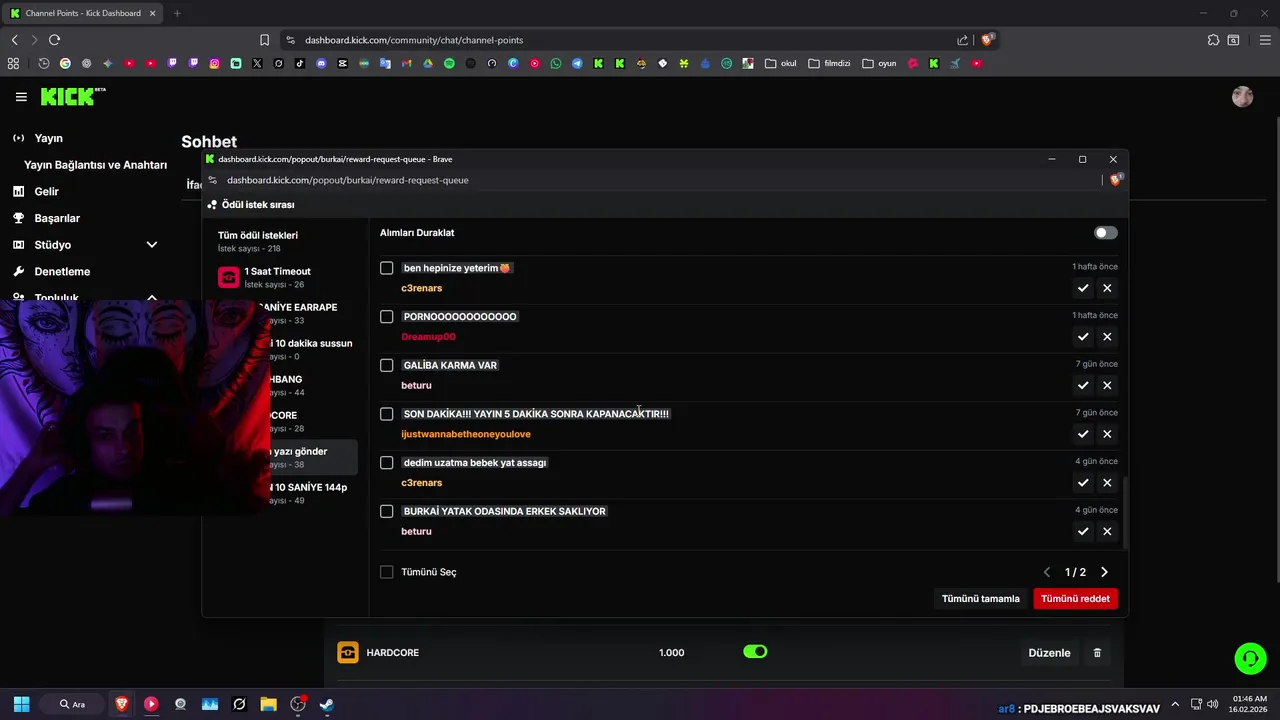The image size is (1280, 720).
Task: Check the "ben hepinize yeterim" request box
Action: click(387, 268)
